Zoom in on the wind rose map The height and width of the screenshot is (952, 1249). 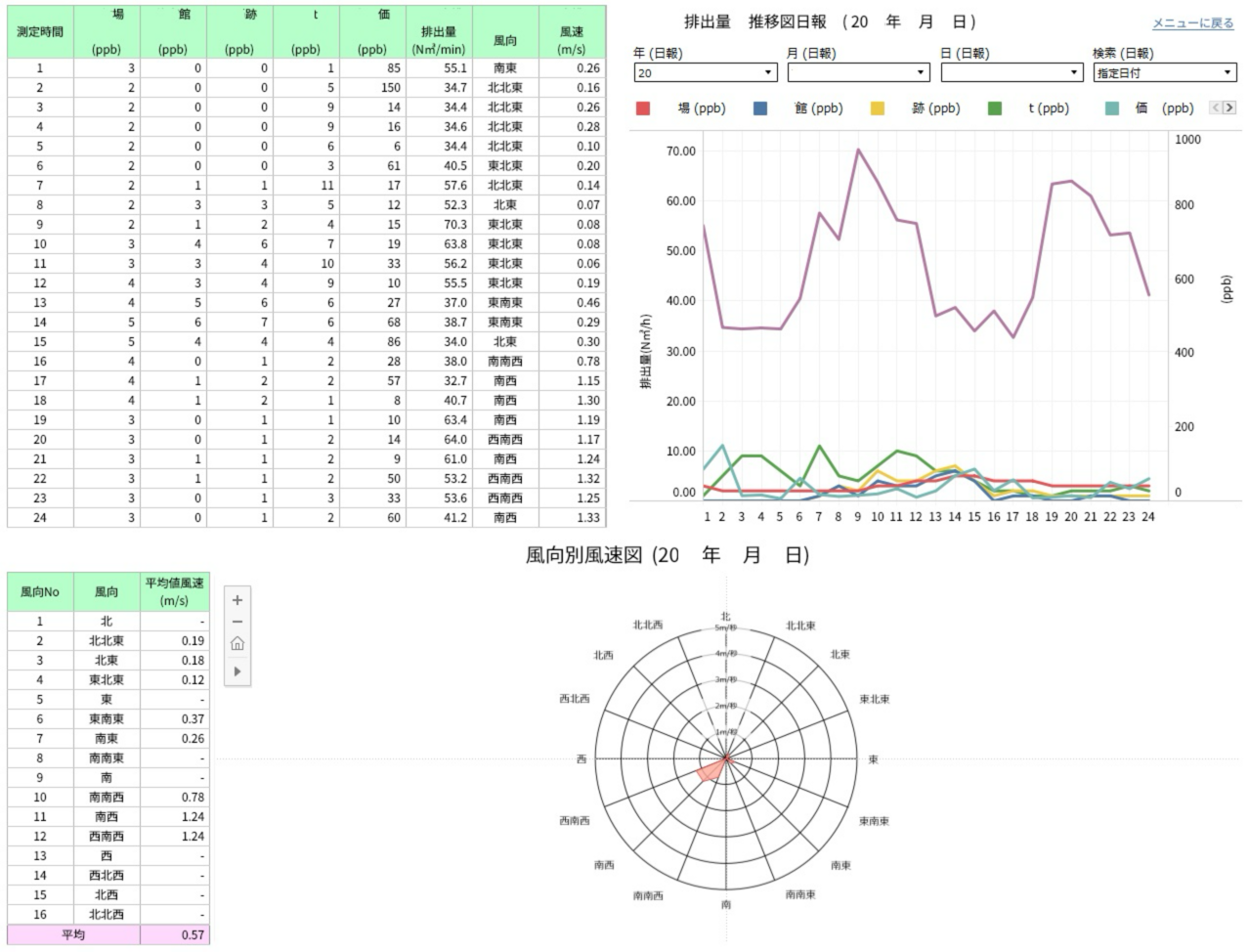point(237,600)
